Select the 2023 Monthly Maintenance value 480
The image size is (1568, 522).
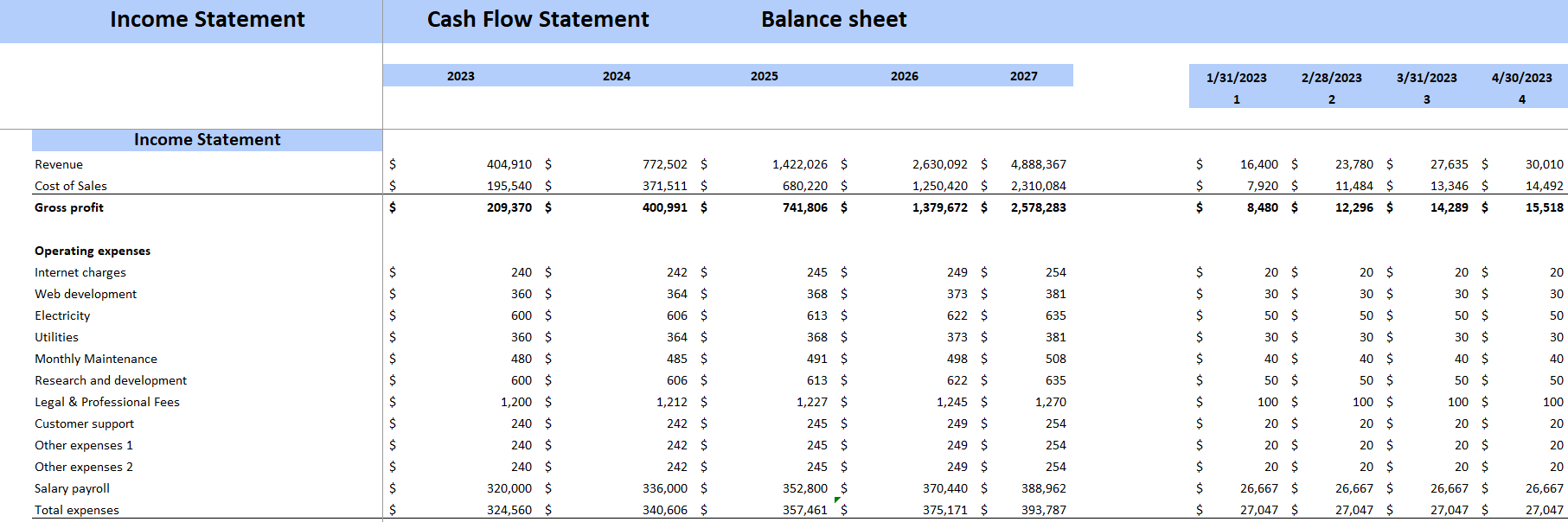[522, 359]
